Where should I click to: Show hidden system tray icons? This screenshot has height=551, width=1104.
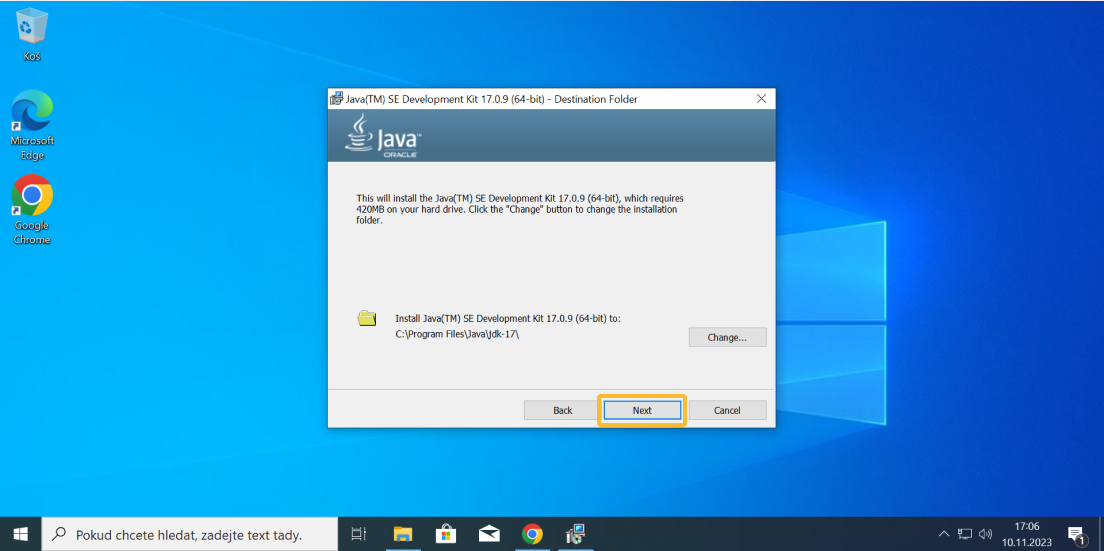(x=944, y=534)
